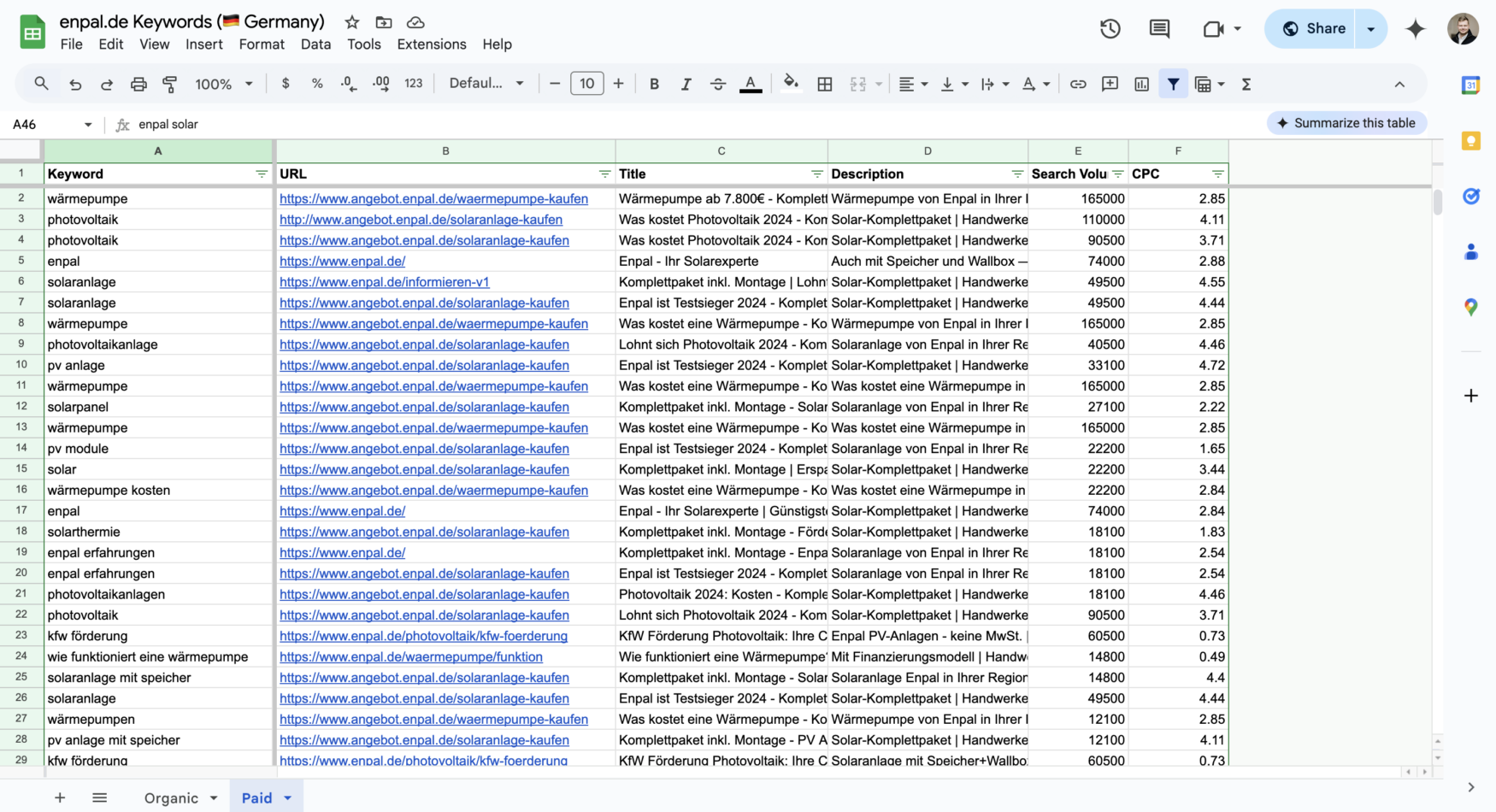Open the text color picker
The width and height of the screenshot is (1496, 812).
751,84
